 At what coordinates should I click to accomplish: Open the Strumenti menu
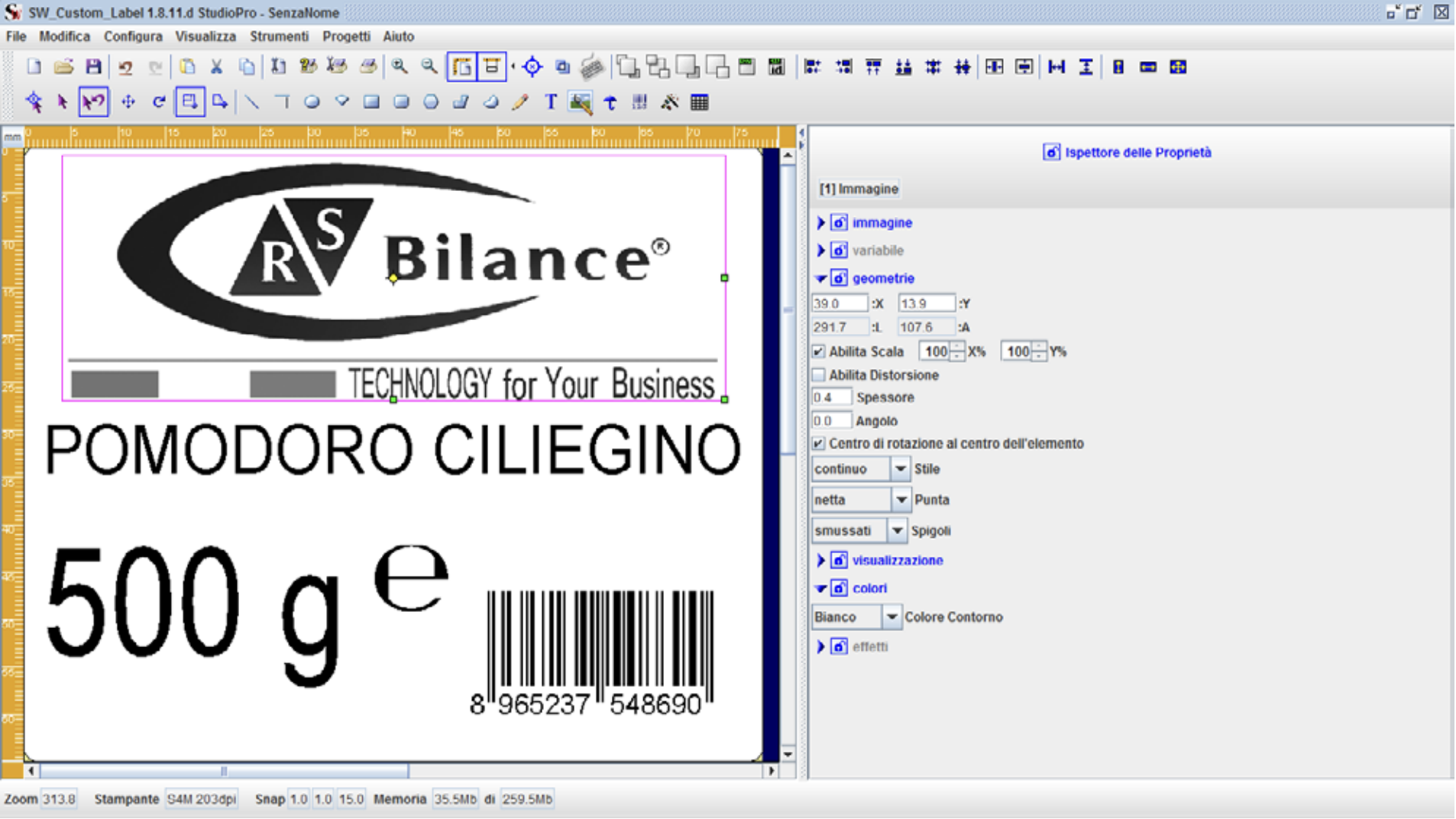click(x=279, y=37)
